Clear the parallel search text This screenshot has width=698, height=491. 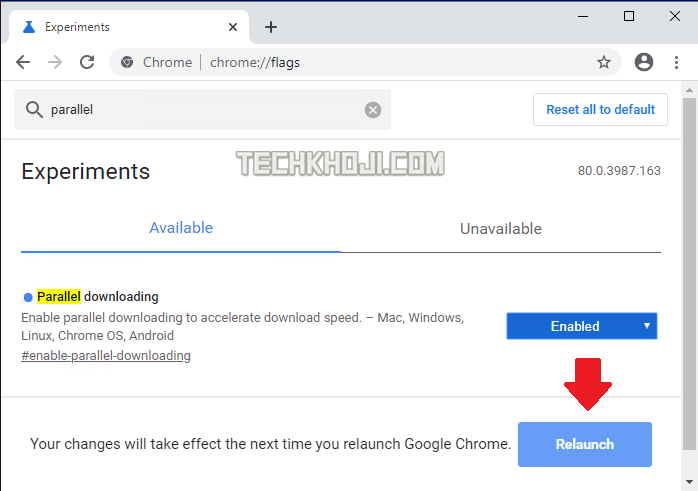(x=373, y=110)
